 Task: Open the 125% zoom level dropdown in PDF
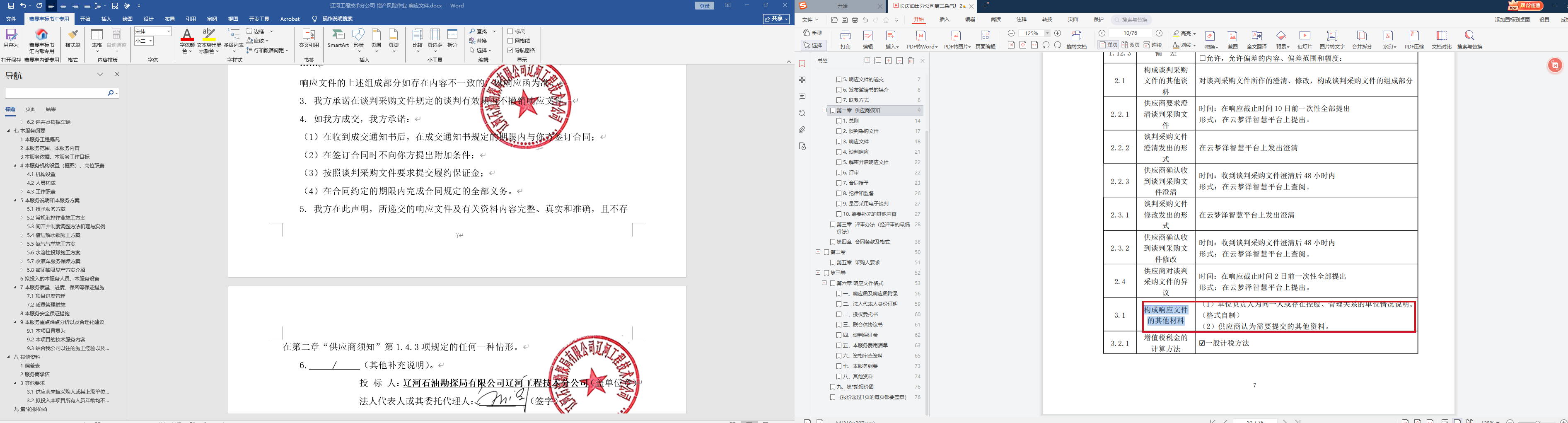point(1048,34)
